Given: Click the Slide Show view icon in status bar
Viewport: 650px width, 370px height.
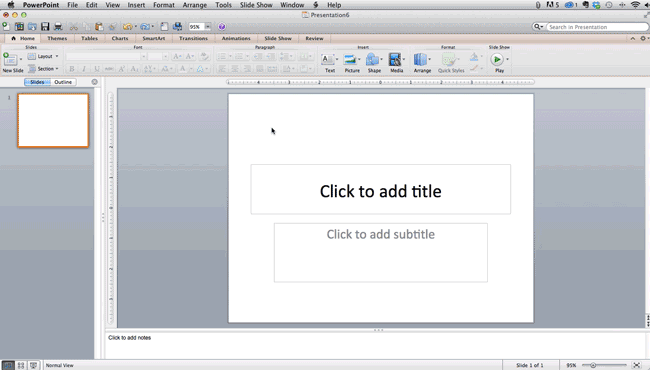Looking at the screenshot, I should (x=34, y=365).
